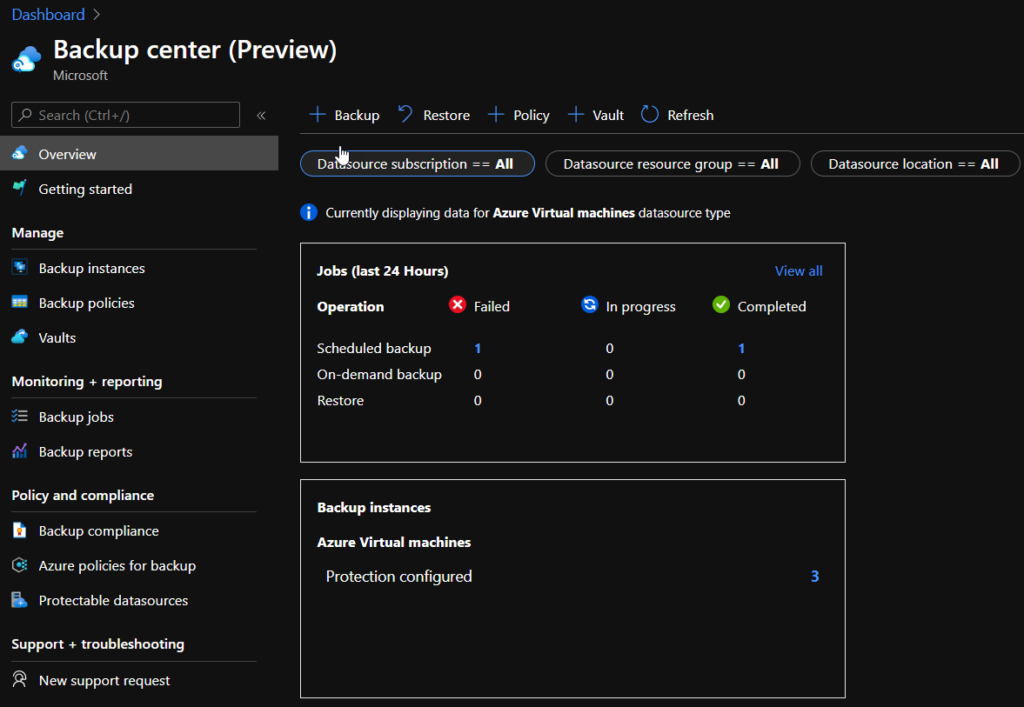Click the search magnifier icon
Screen dimensions: 1024x707
(x=25, y=115)
